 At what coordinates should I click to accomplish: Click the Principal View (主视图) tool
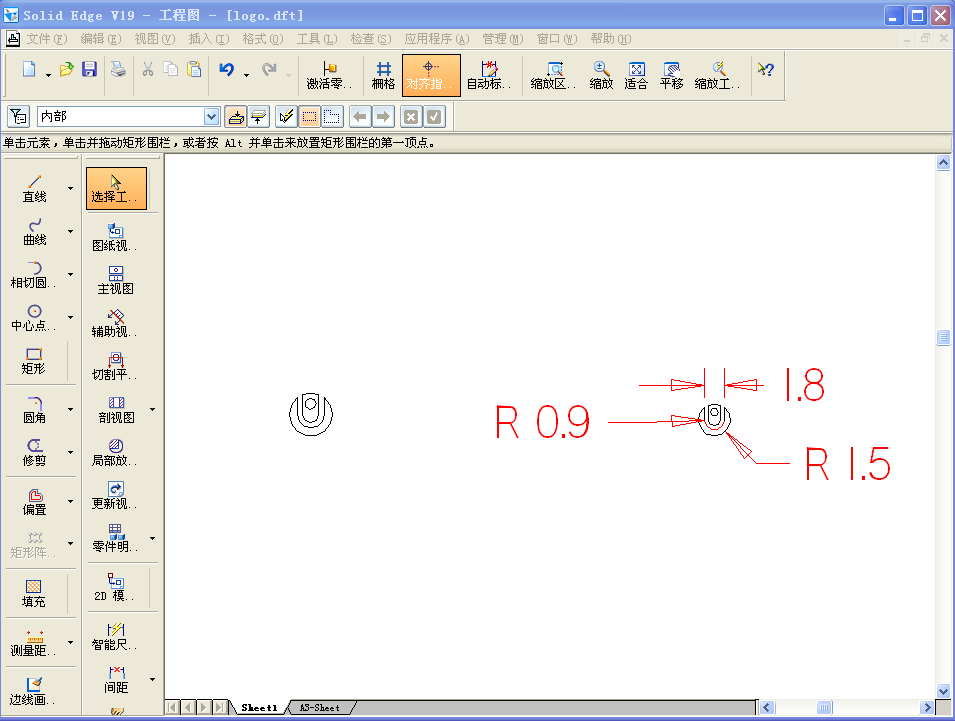pos(116,280)
